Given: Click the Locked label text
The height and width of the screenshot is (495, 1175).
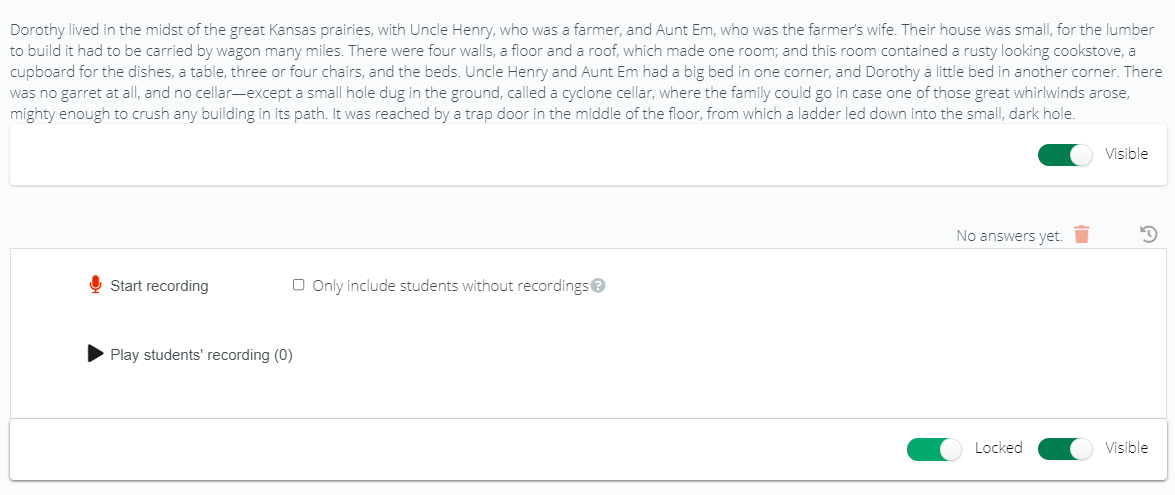Looking at the screenshot, I should click(x=998, y=448).
